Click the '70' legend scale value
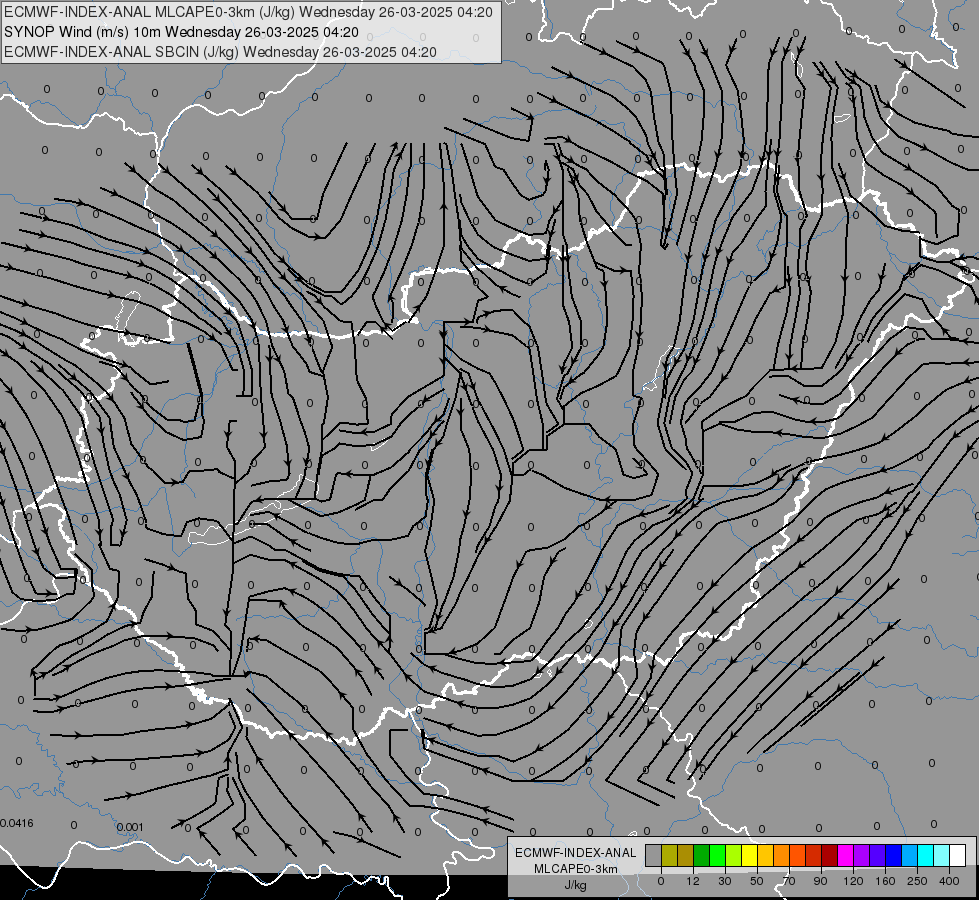 coord(789,881)
